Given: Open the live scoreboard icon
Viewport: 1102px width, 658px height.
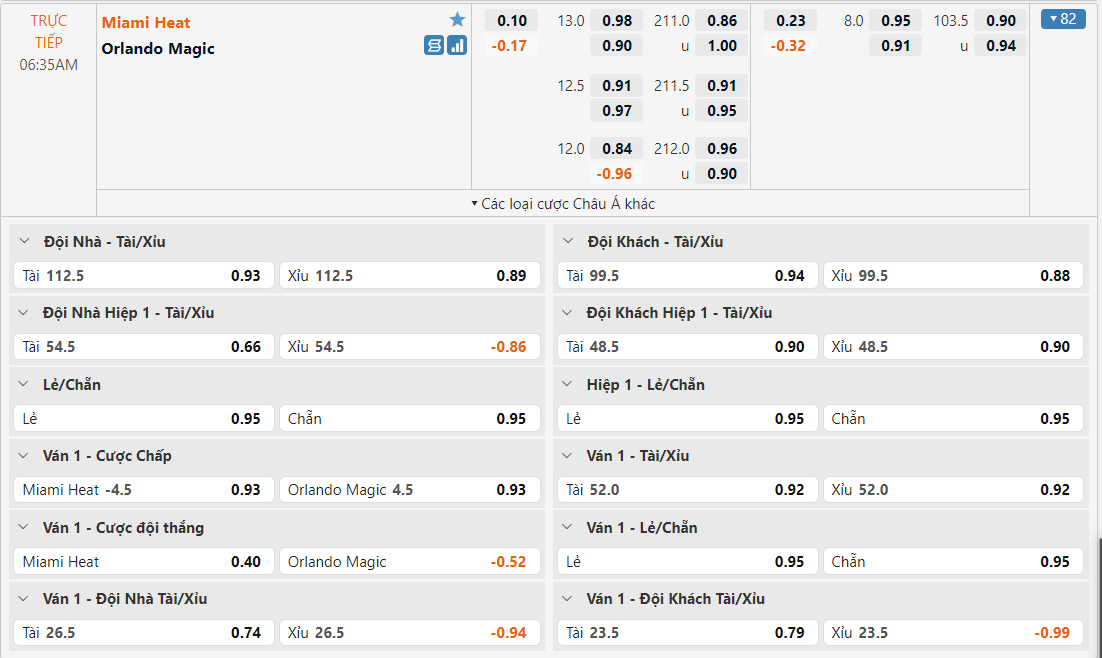Looking at the screenshot, I should 434,45.
